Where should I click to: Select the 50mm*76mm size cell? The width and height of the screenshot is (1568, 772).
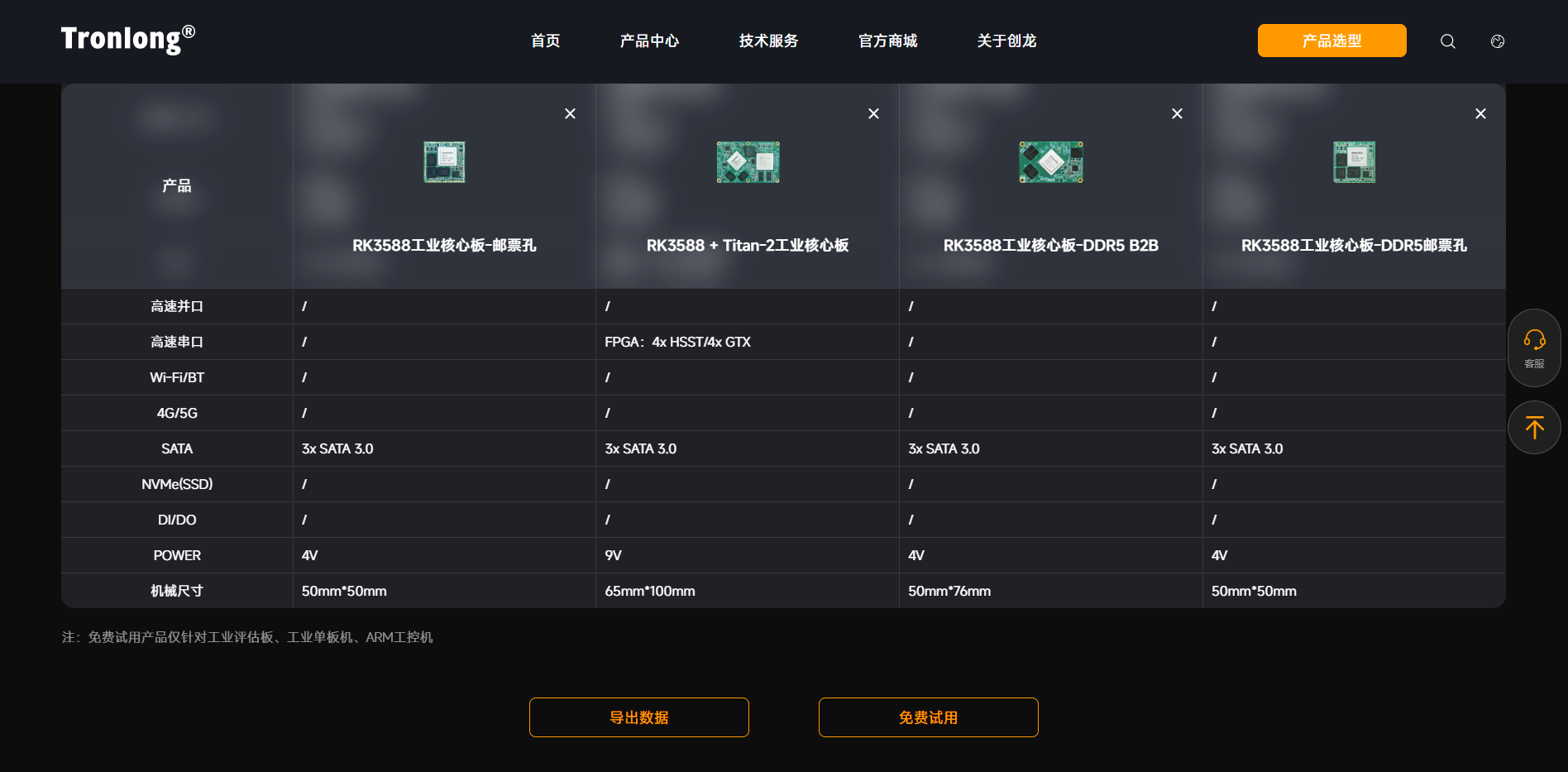point(1050,591)
